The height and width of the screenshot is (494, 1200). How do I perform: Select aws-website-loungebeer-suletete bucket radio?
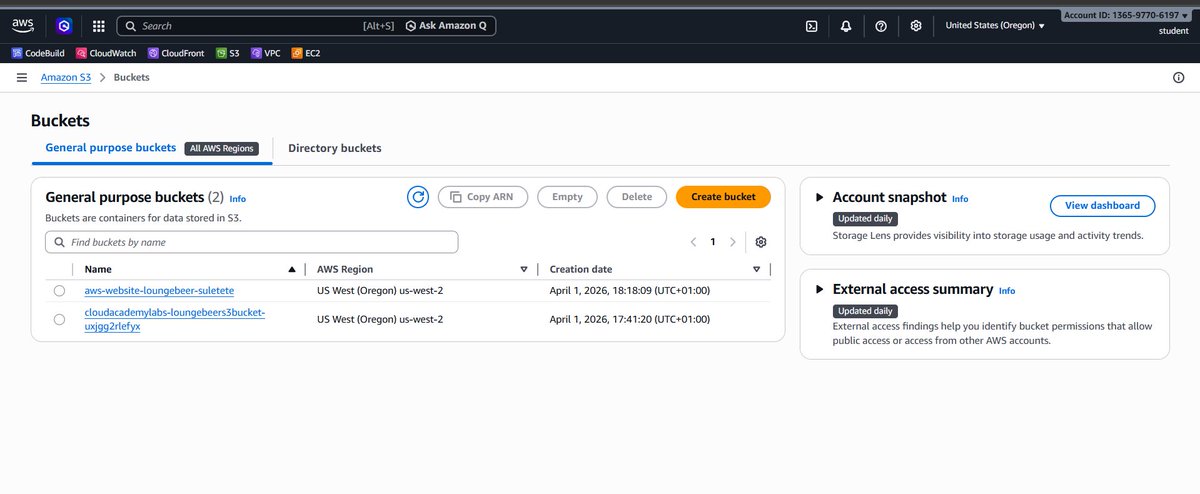(60, 290)
